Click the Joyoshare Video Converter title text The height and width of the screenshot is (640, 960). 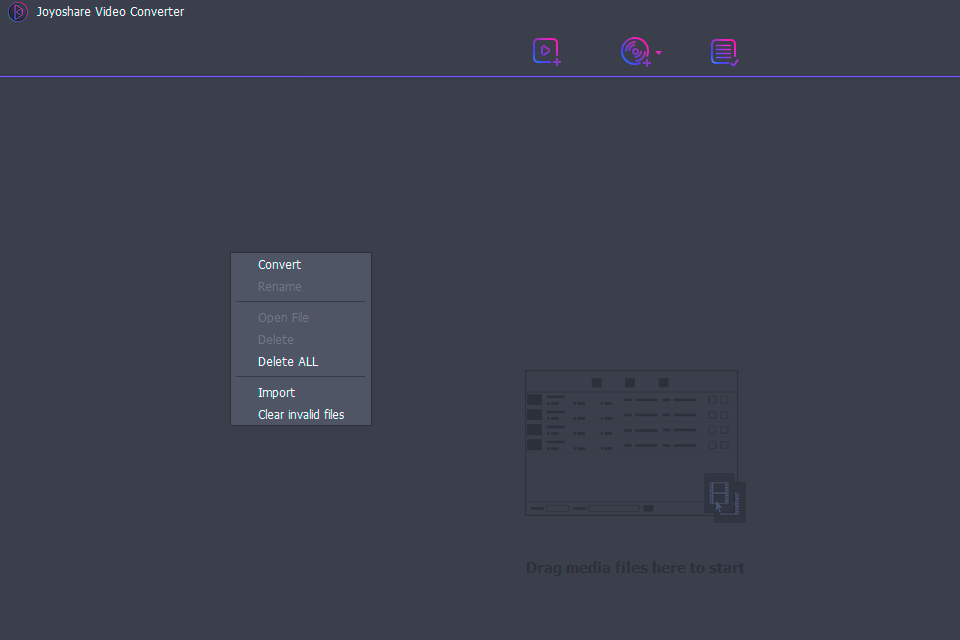click(x=110, y=12)
